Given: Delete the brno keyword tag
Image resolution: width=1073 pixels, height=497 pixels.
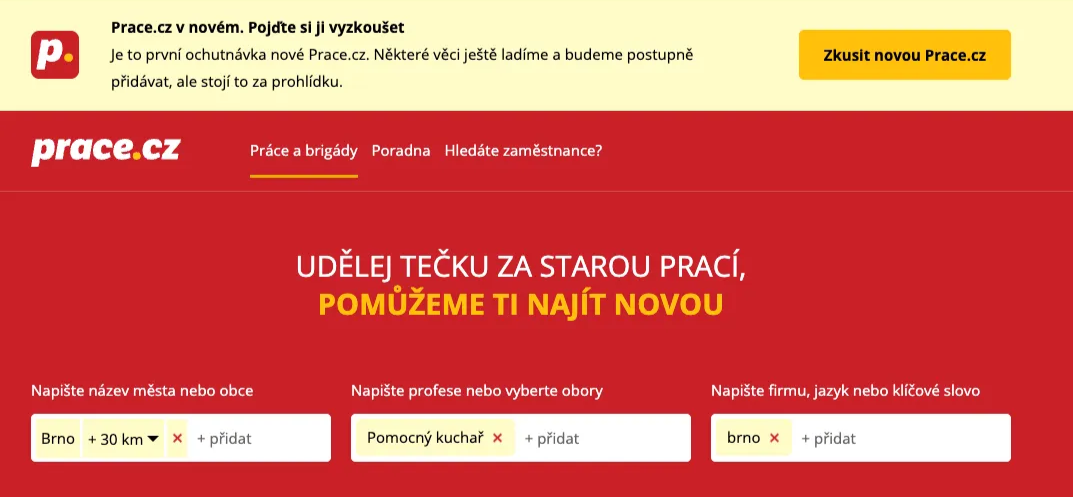Looking at the screenshot, I should click(x=774, y=438).
